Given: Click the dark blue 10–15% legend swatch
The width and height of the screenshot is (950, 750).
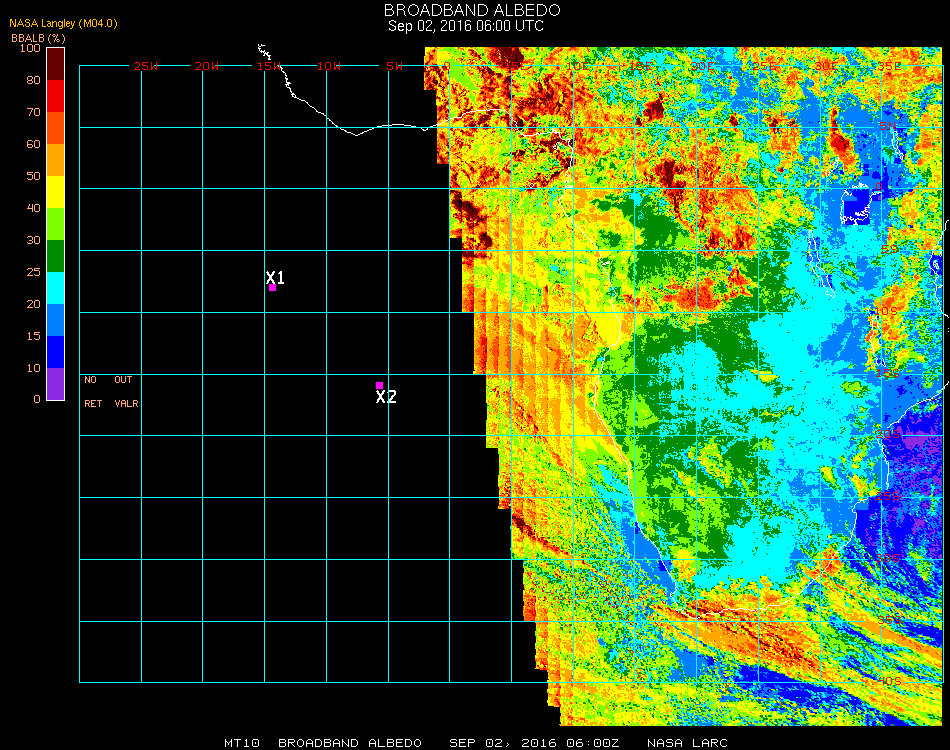Looking at the screenshot, I should 56,351.
